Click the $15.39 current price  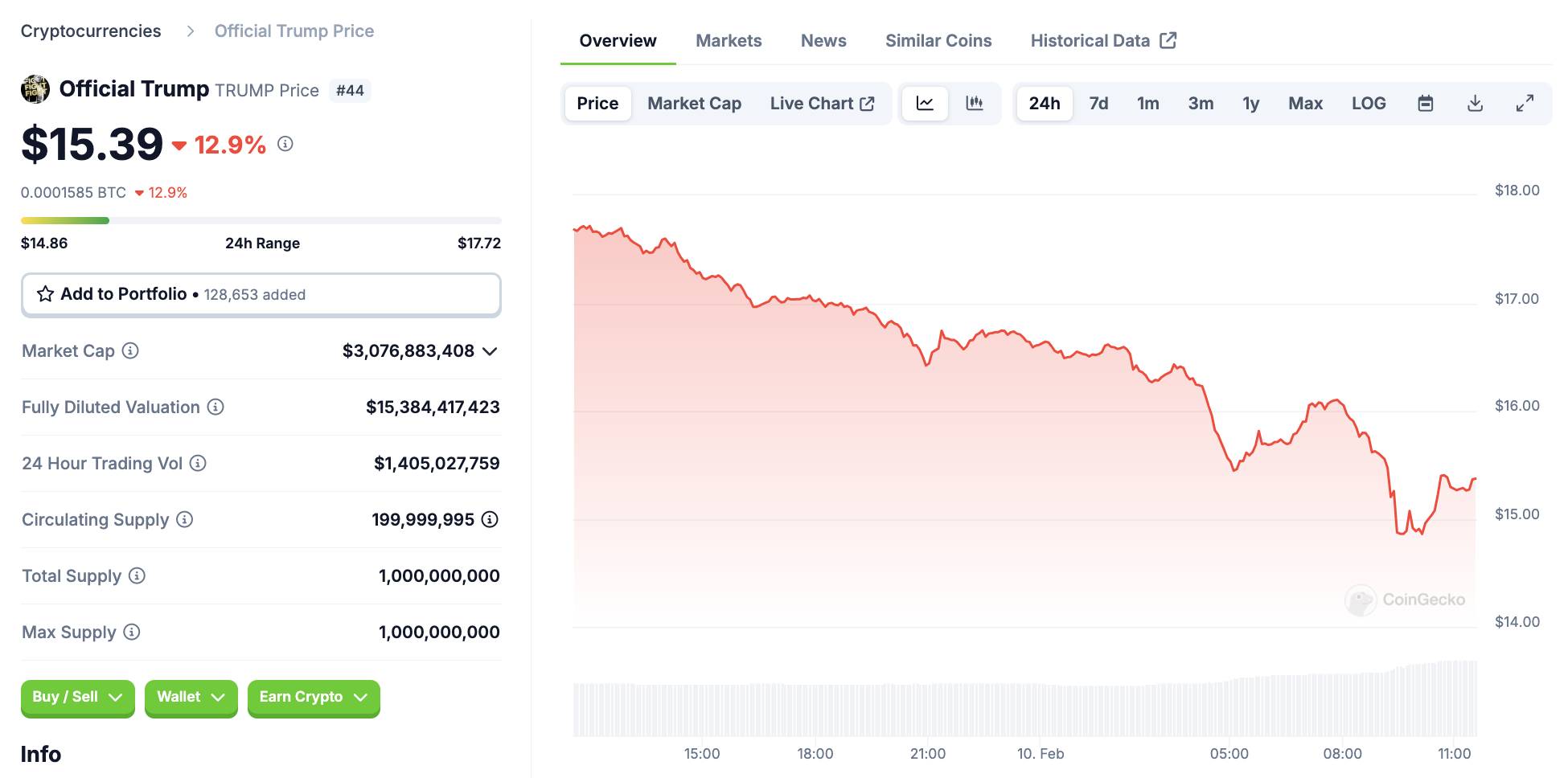(x=92, y=145)
